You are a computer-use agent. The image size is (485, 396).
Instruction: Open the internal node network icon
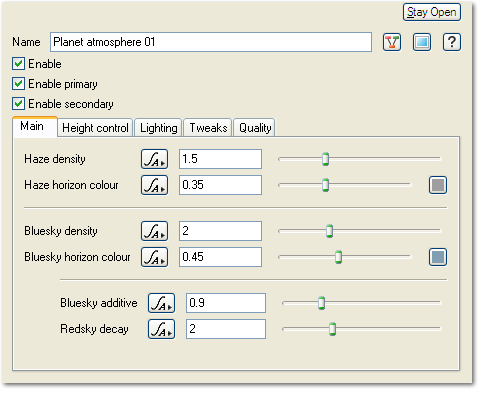click(392, 42)
